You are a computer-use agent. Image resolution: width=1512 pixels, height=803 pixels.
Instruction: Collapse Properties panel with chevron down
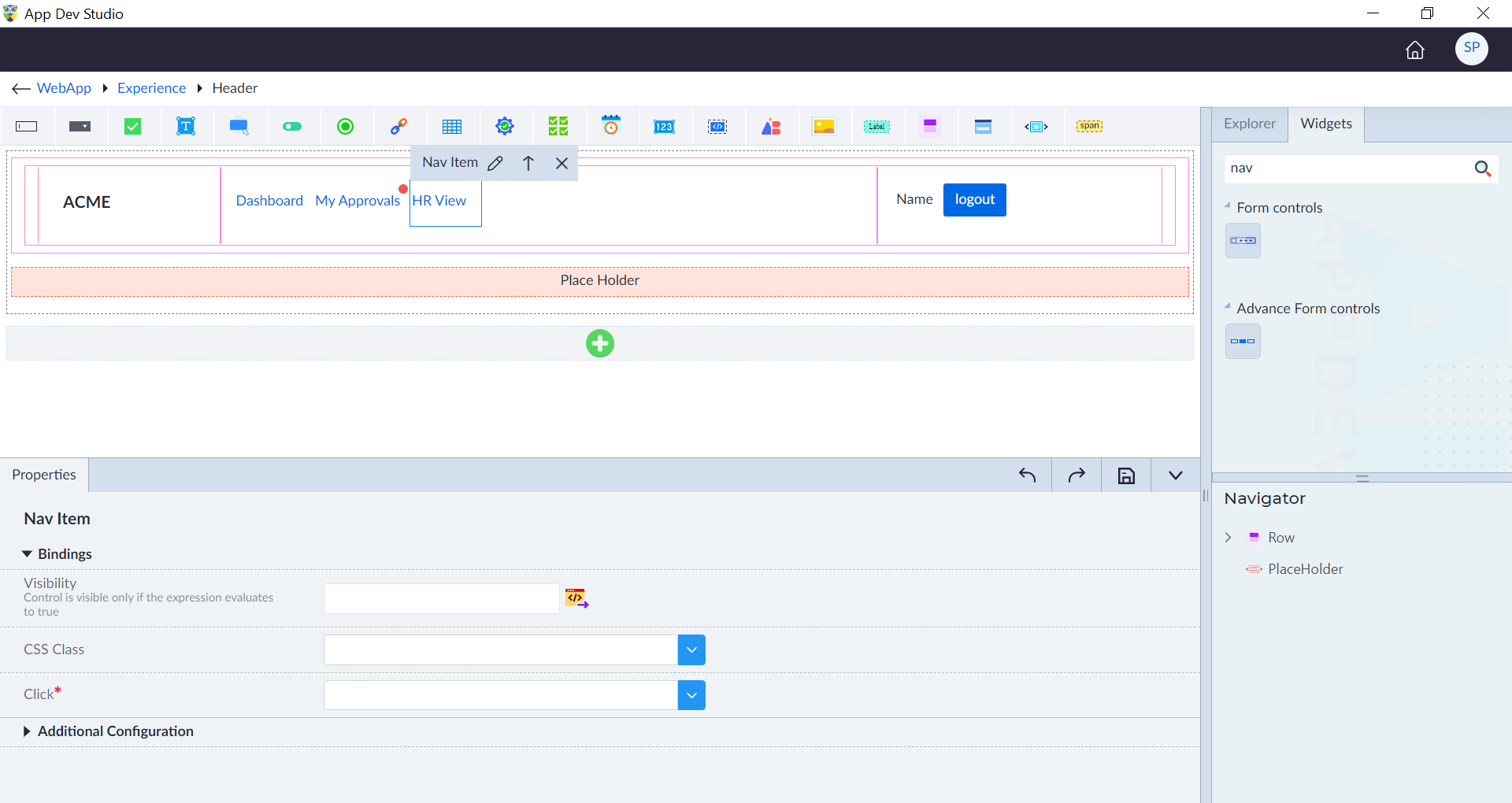tap(1176, 476)
